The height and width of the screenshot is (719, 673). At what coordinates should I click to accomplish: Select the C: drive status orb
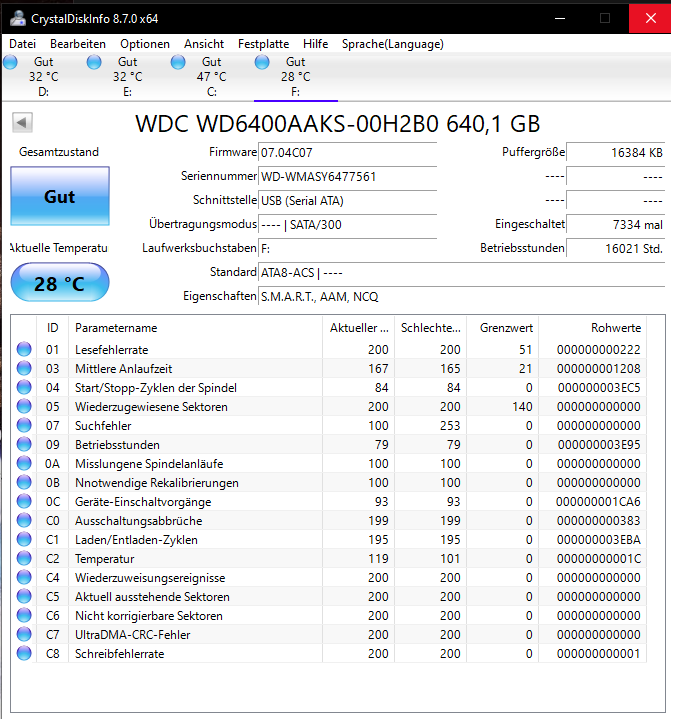click(178, 62)
